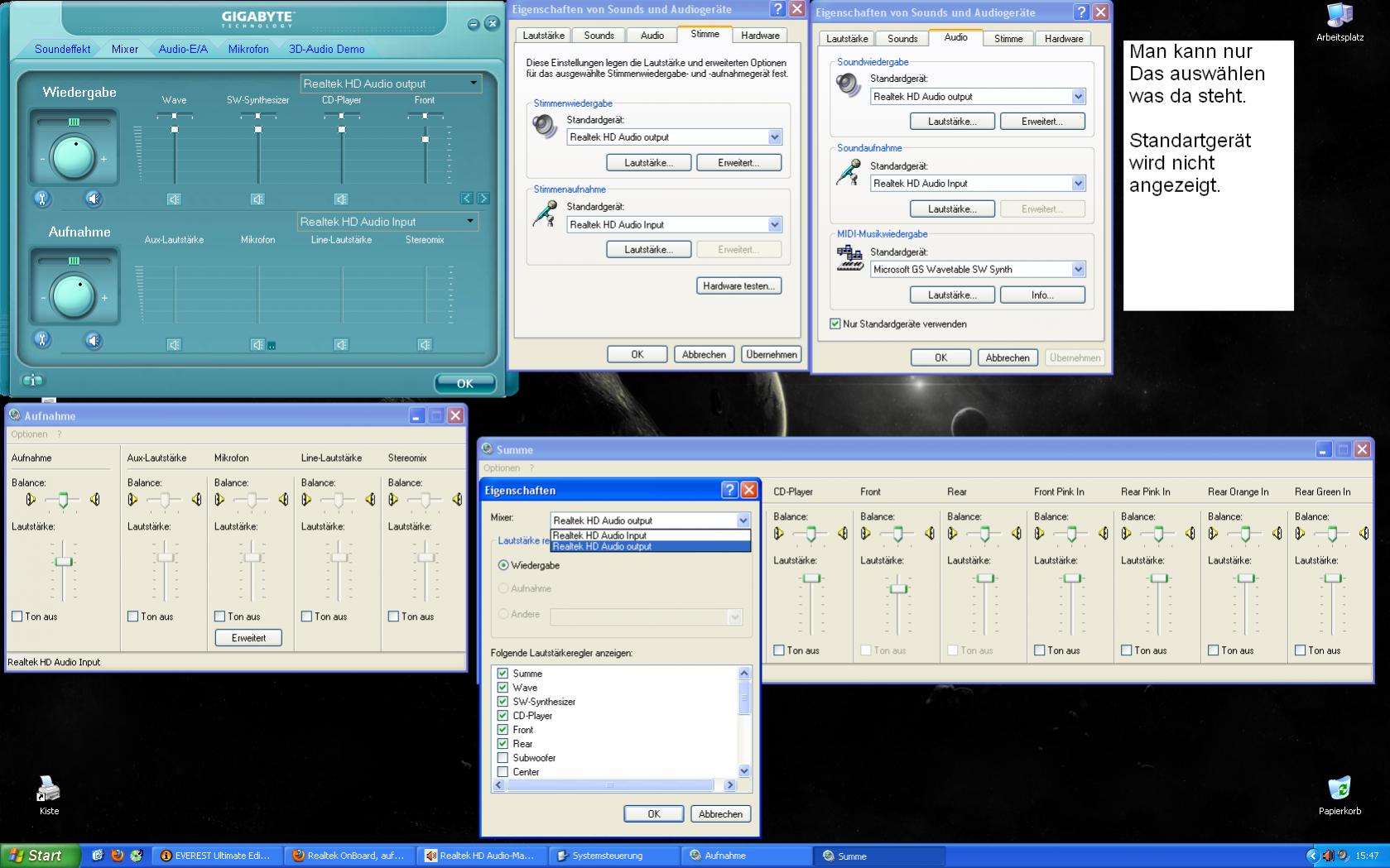Viewport: 1390px width, 868px height.
Task: Show previous playback channels with left arrow
Action: 467,199
